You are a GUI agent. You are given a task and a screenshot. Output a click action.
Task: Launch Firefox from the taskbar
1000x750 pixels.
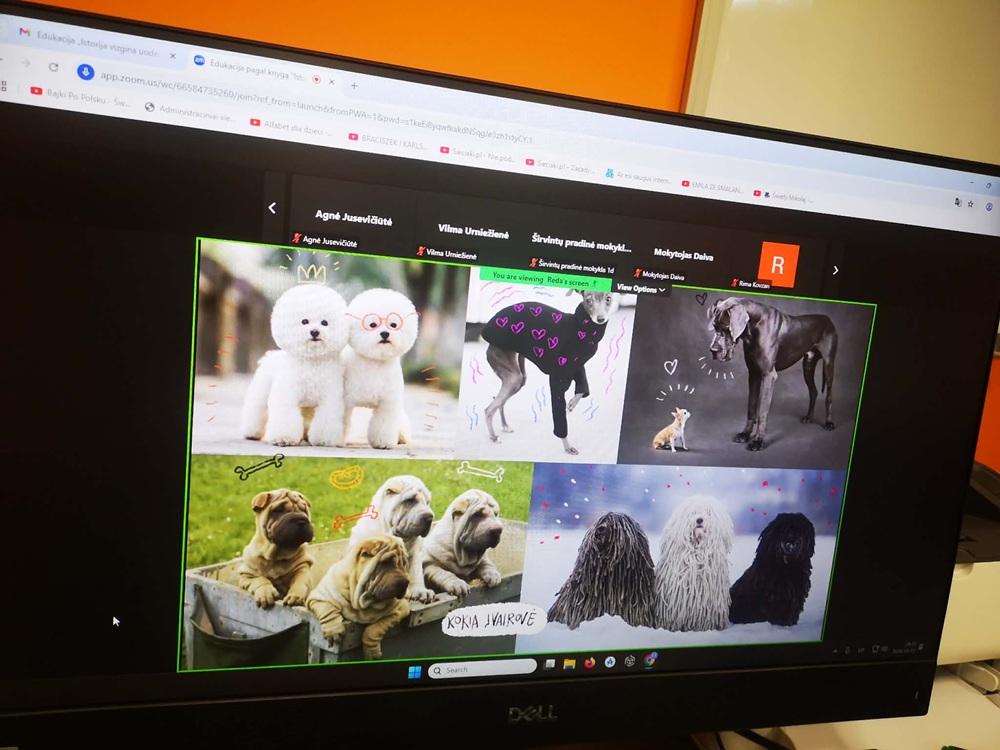589,662
